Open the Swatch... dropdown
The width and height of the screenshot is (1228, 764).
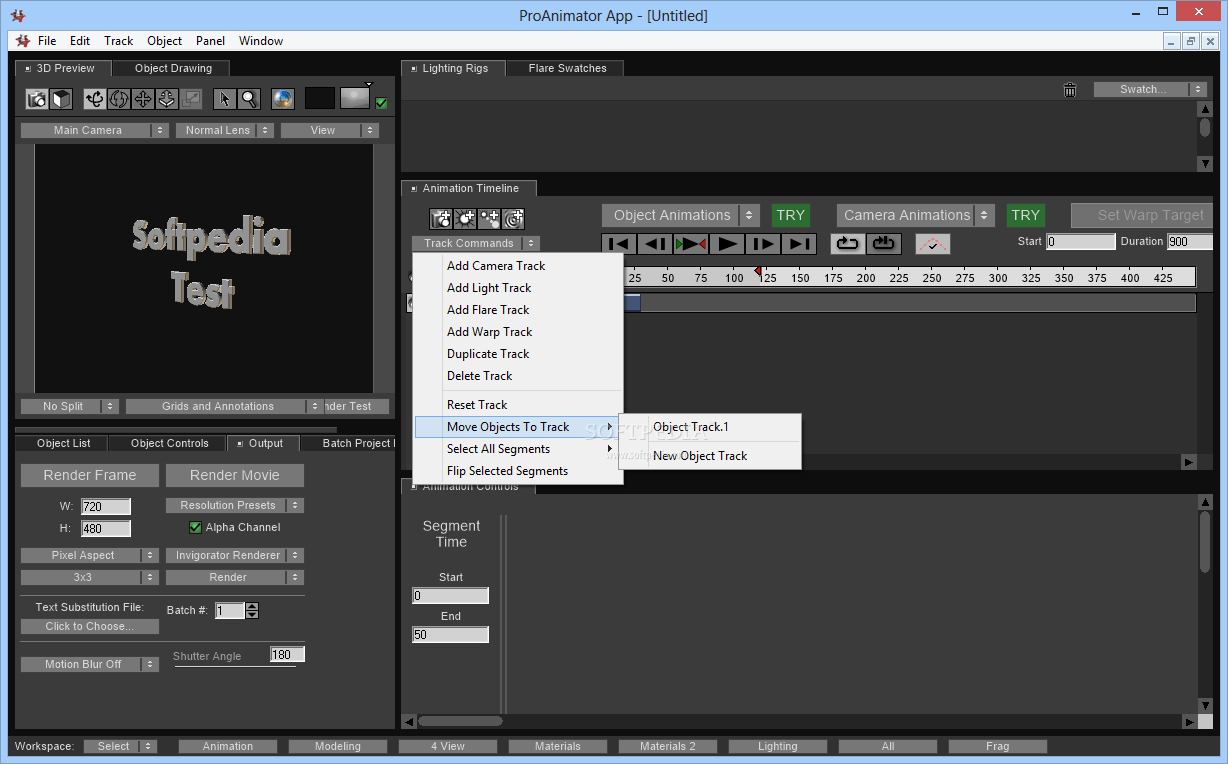pyautogui.click(x=1151, y=89)
